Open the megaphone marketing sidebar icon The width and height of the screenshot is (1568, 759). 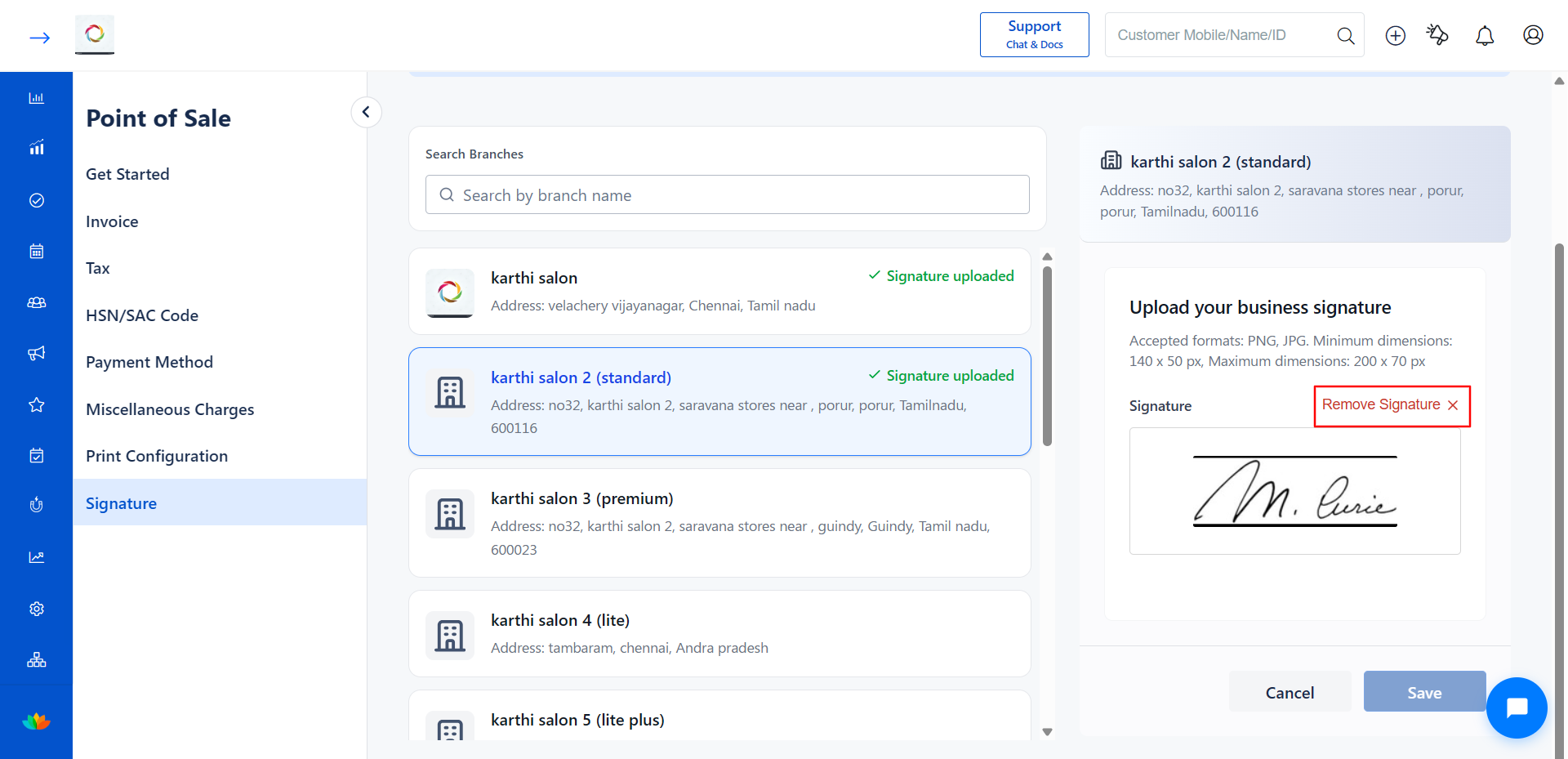coord(37,353)
